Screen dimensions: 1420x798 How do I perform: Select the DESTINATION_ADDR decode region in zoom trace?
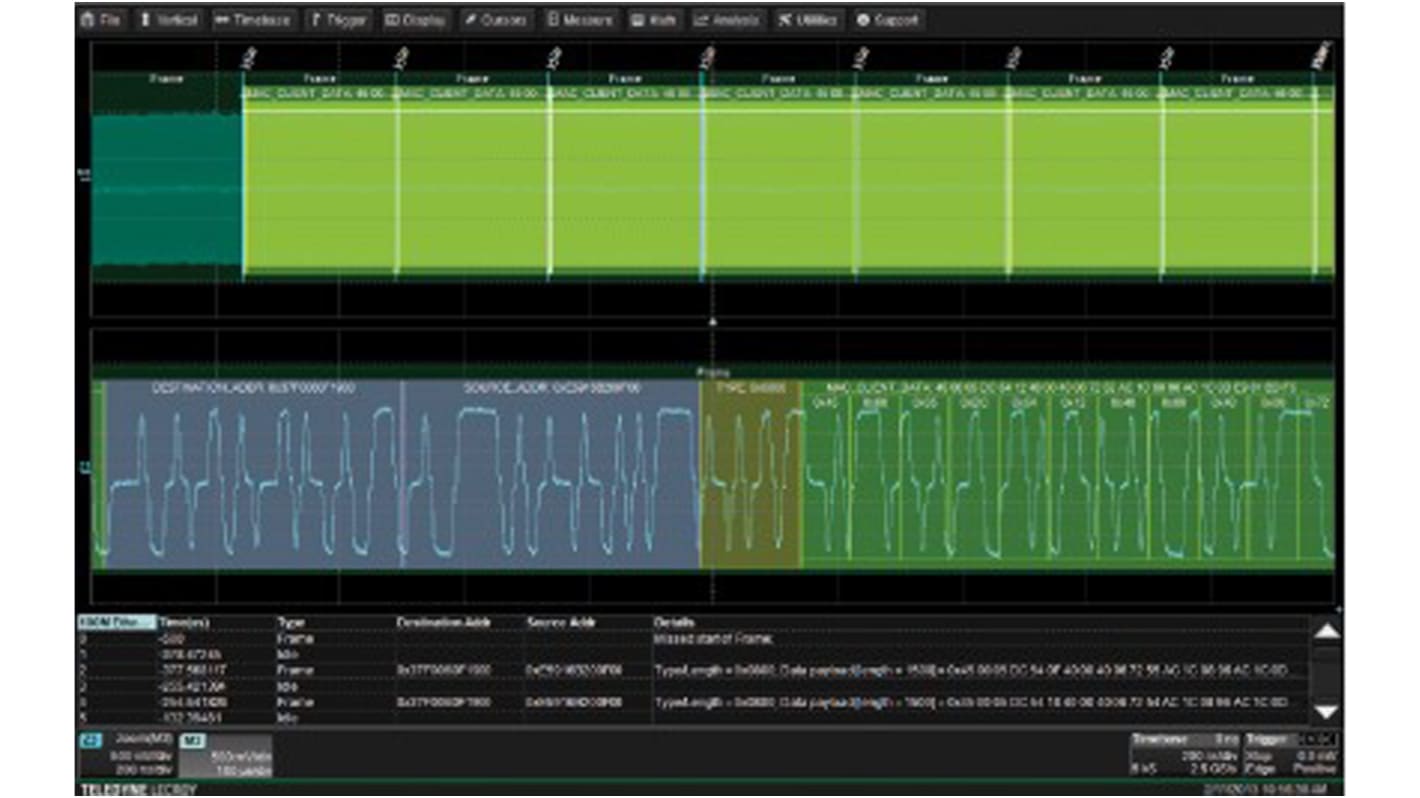coord(253,475)
